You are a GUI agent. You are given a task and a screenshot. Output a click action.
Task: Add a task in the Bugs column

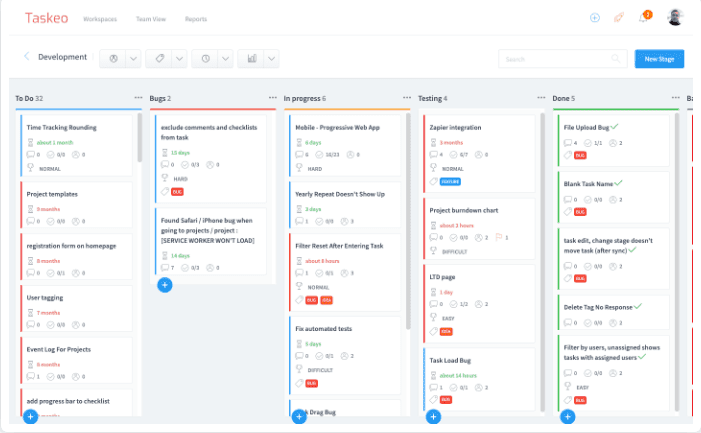click(x=165, y=285)
